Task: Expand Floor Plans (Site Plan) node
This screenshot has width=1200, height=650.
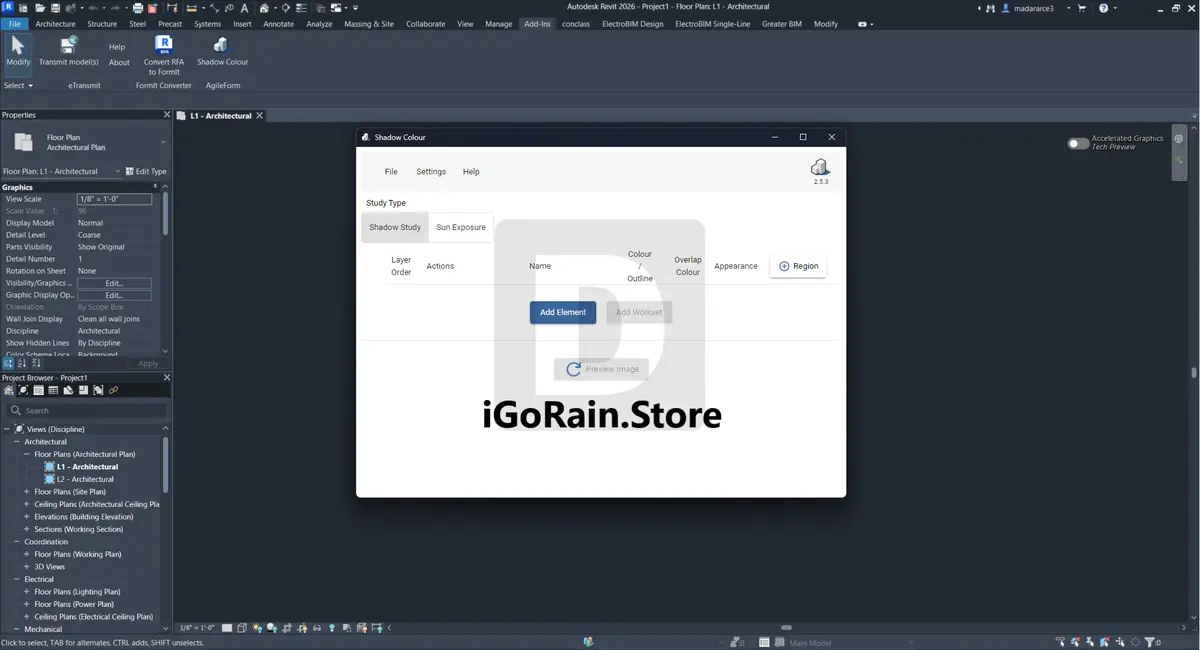Action: point(27,492)
